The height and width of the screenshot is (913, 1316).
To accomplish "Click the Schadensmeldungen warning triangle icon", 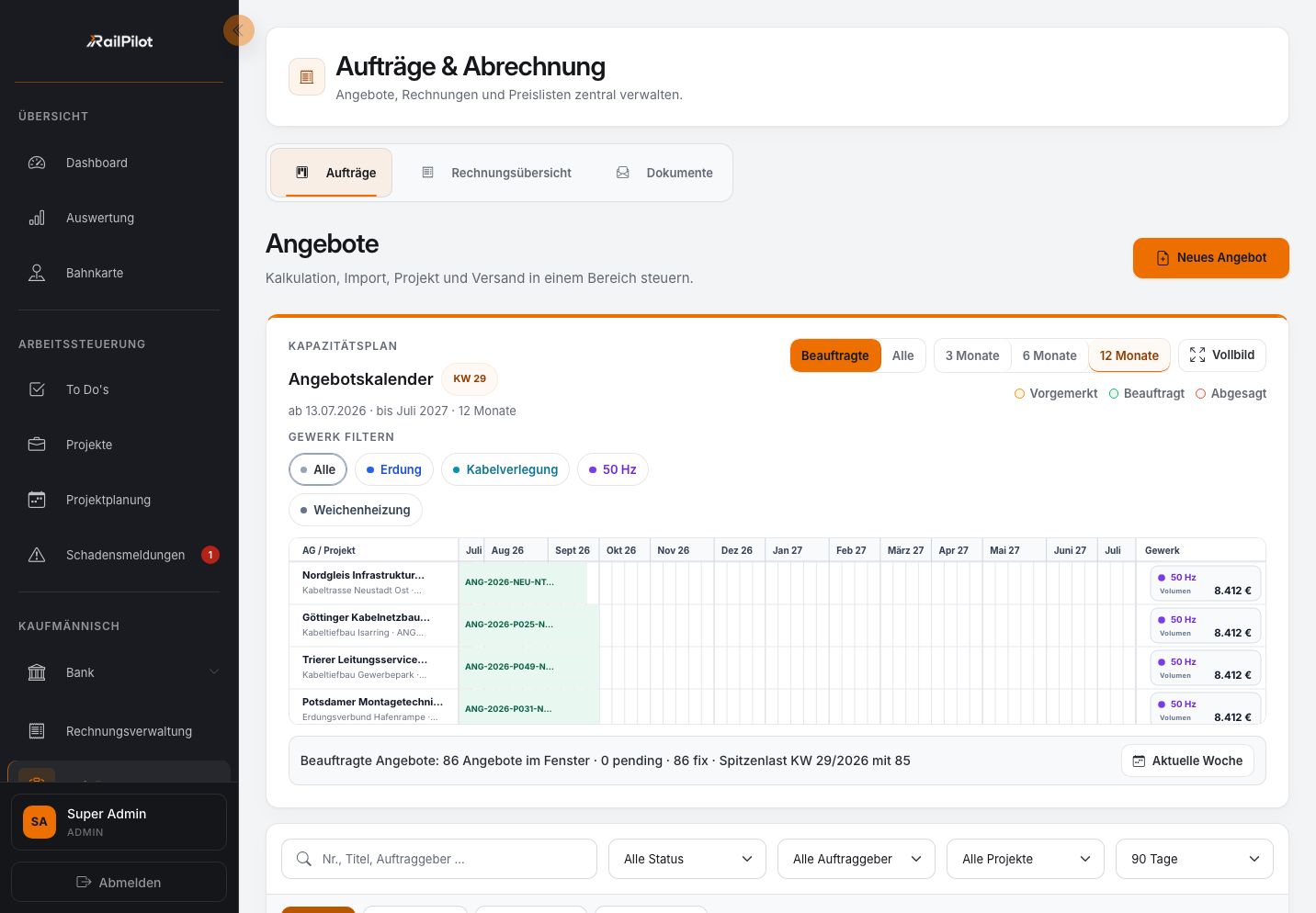I will tap(37, 555).
